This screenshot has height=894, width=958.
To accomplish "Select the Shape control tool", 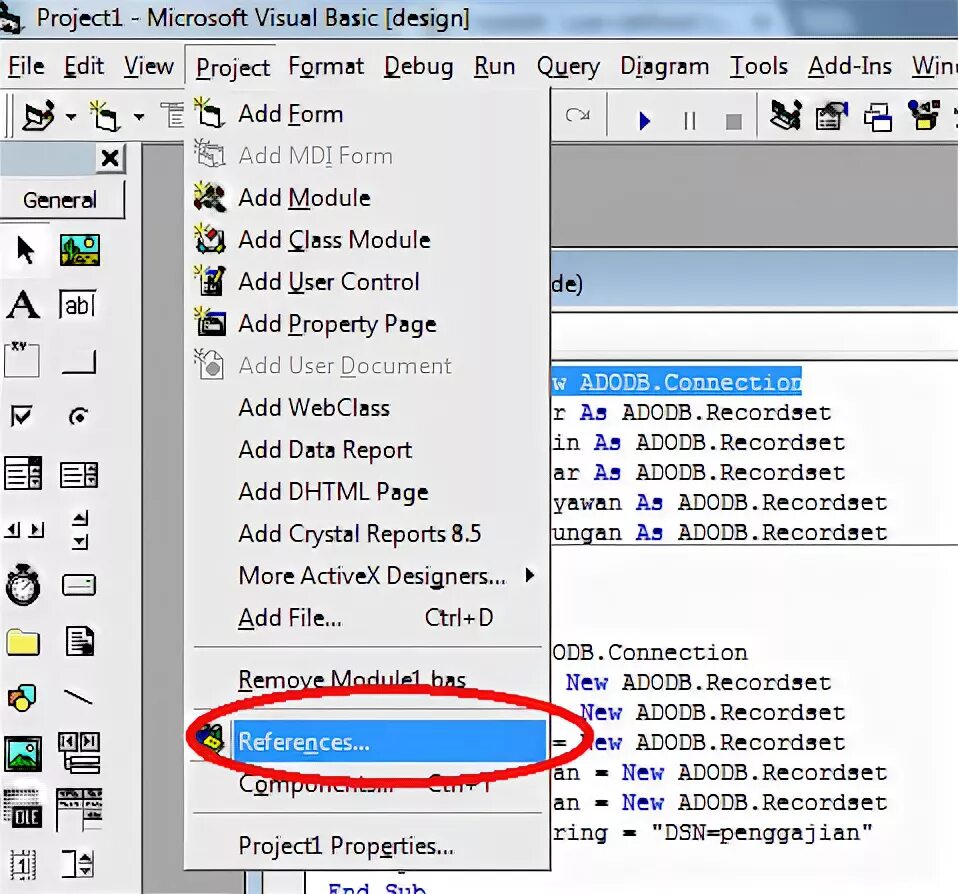I will (22, 697).
